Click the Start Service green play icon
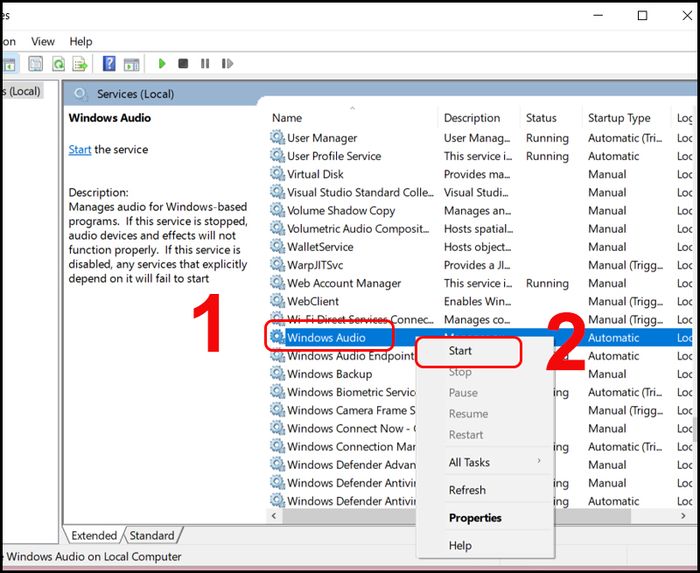 [x=162, y=64]
